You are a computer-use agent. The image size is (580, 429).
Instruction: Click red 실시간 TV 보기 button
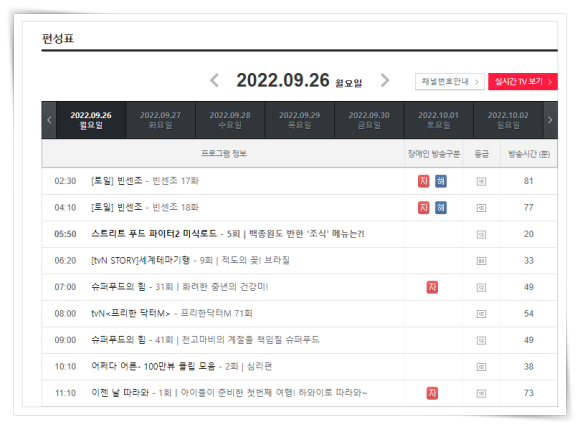coord(523,81)
